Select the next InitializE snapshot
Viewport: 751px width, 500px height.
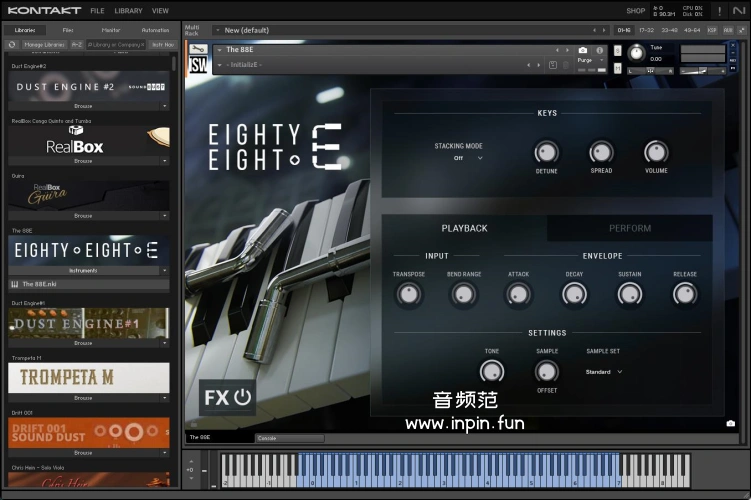[538, 65]
